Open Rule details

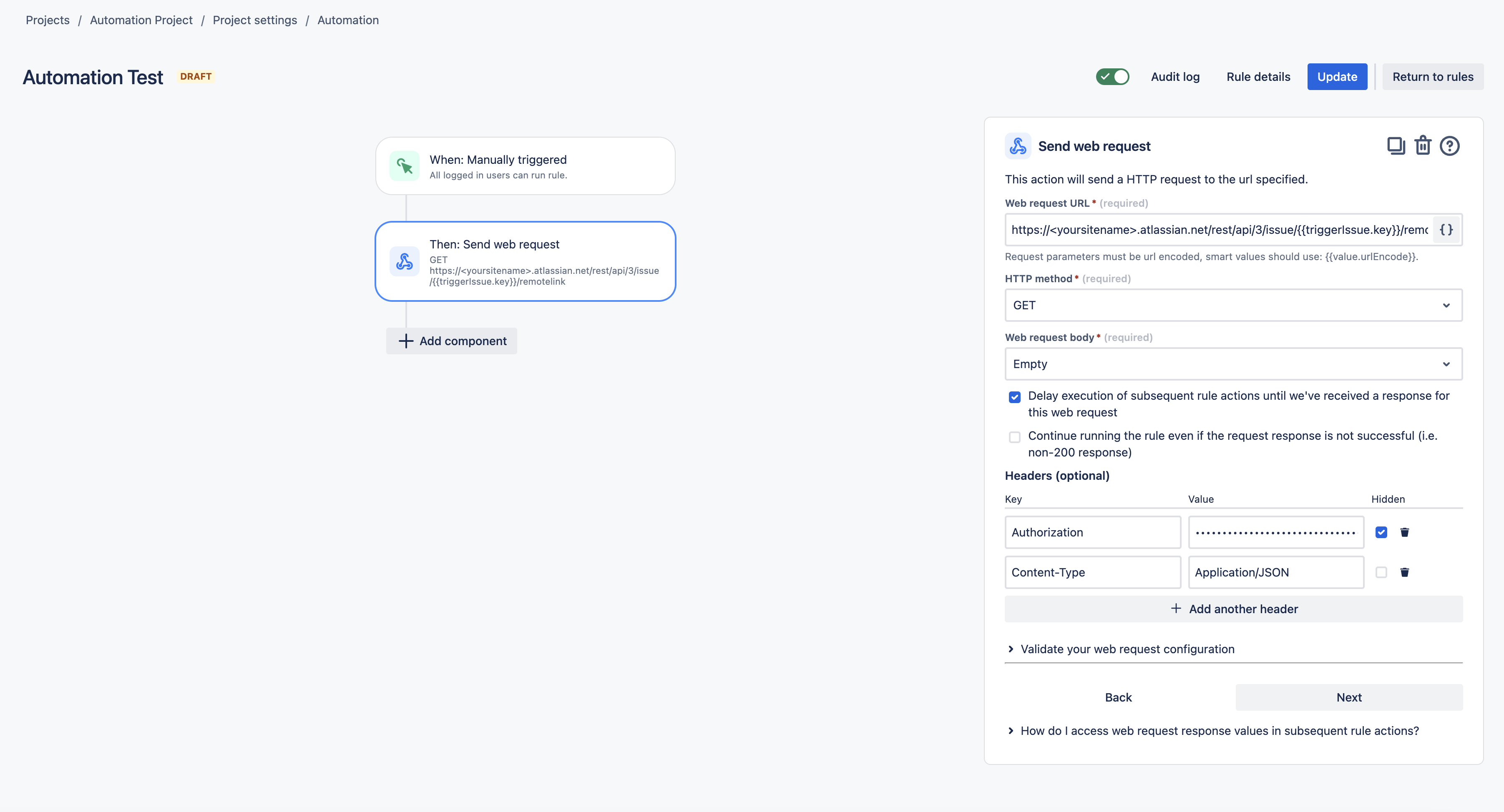point(1258,77)
